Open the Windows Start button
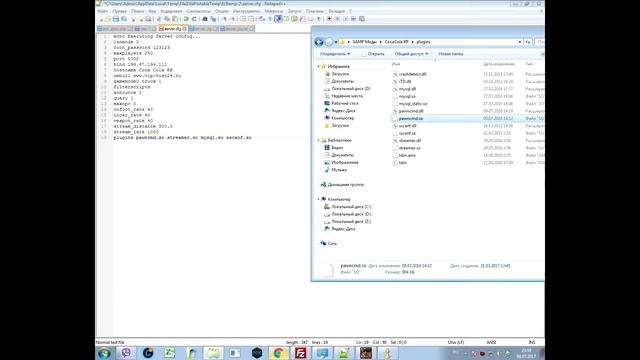This screenshot has width=640, height=360. click(104, 353)
